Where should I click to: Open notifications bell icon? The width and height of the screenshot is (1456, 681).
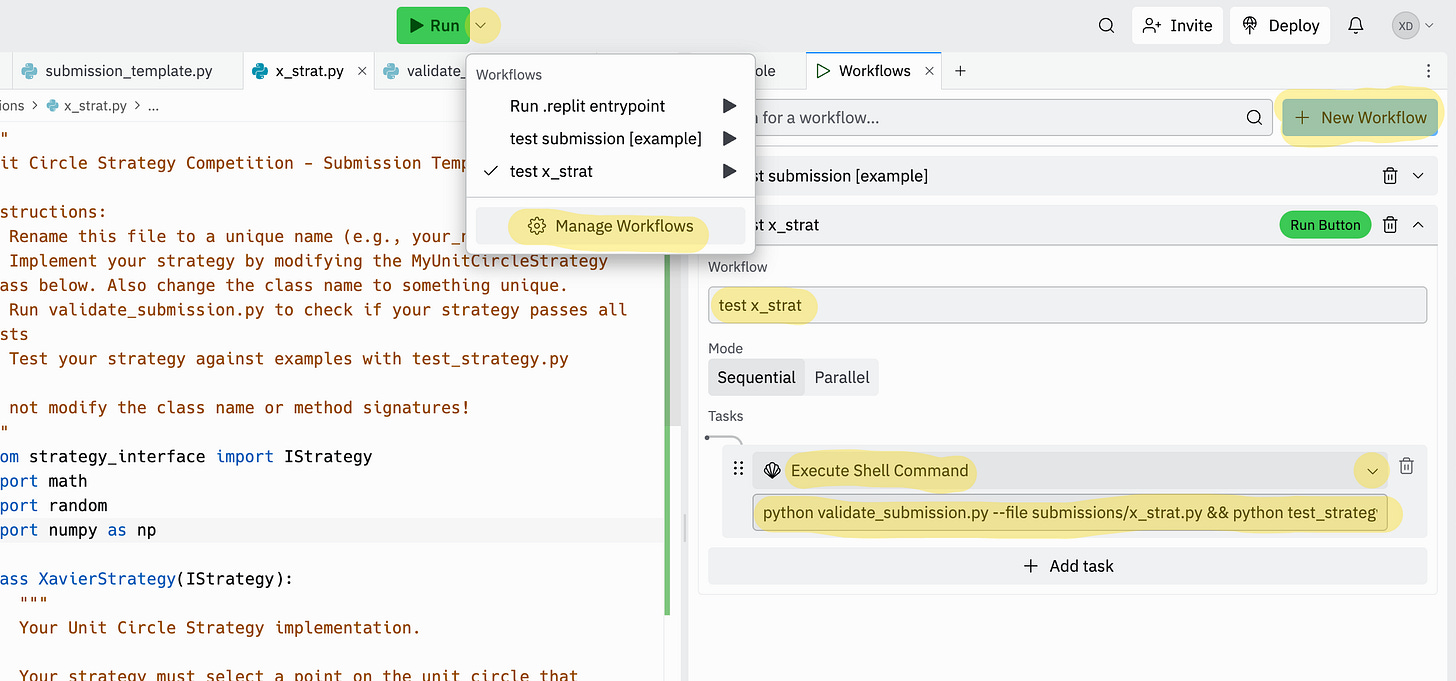tap(1356, 26)
